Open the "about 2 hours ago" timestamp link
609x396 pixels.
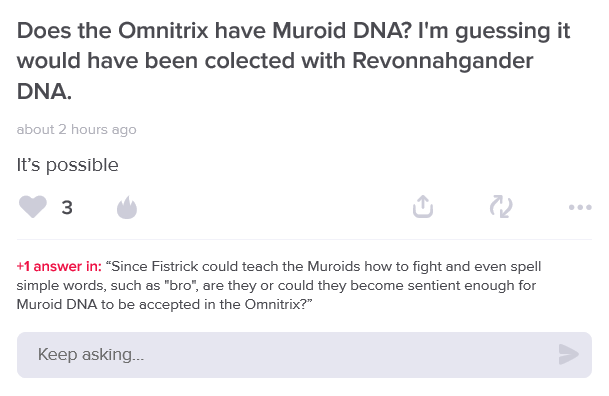pos(77,129)
